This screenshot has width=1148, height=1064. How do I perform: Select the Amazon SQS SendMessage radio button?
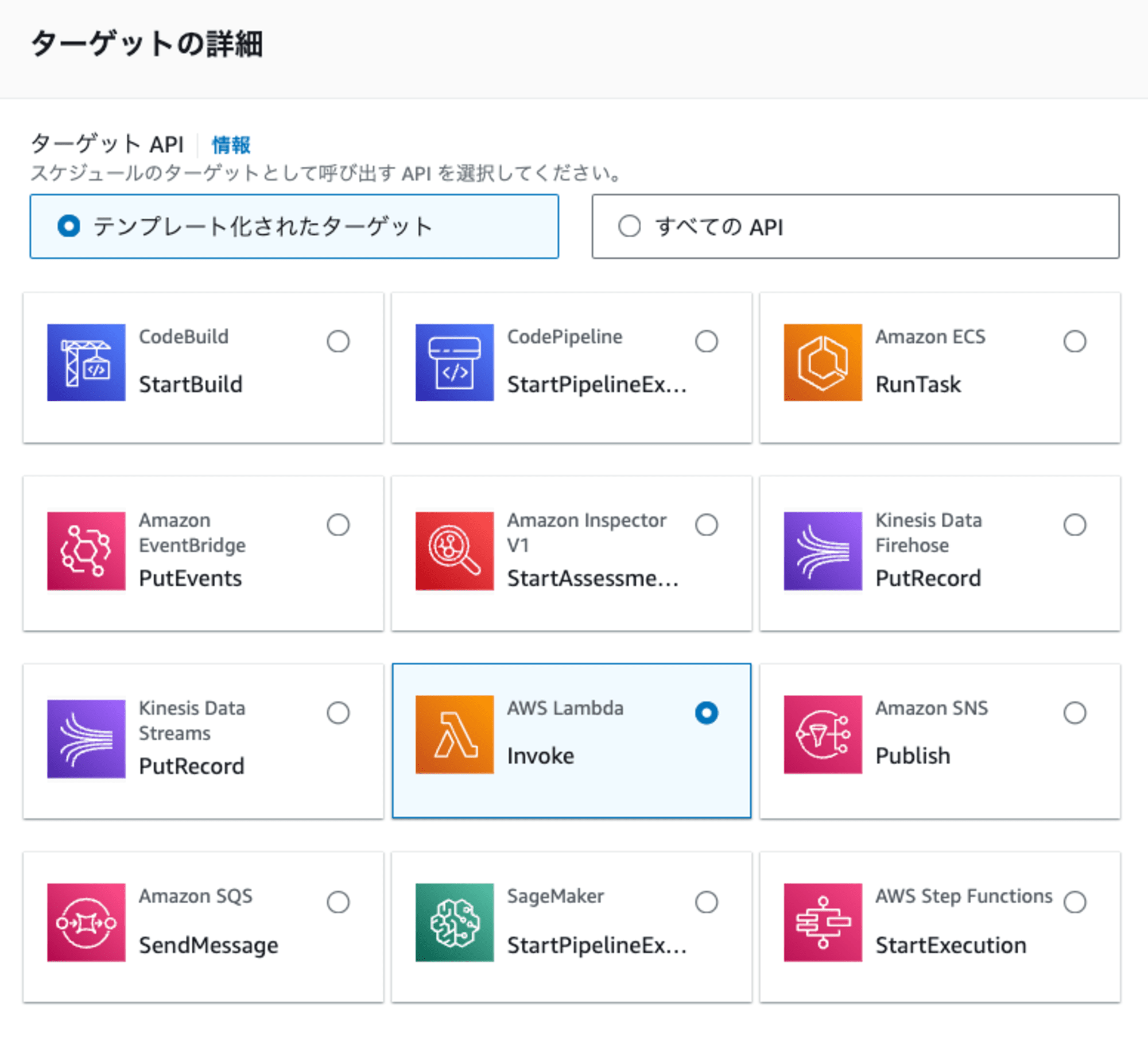[338, 902]
